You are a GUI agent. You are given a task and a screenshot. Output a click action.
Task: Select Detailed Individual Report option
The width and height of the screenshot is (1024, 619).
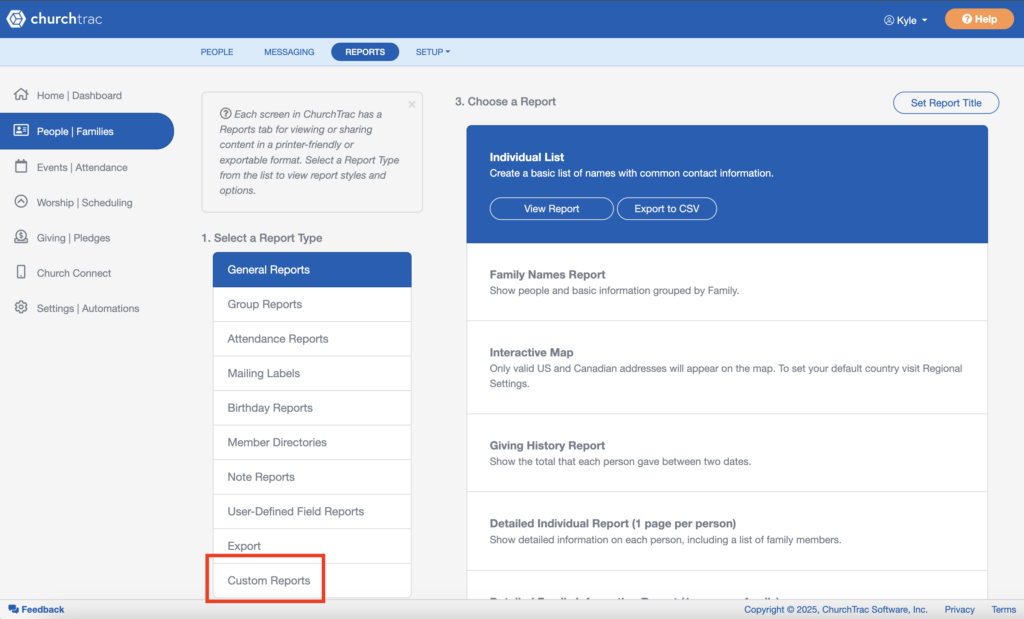[727, 532]
